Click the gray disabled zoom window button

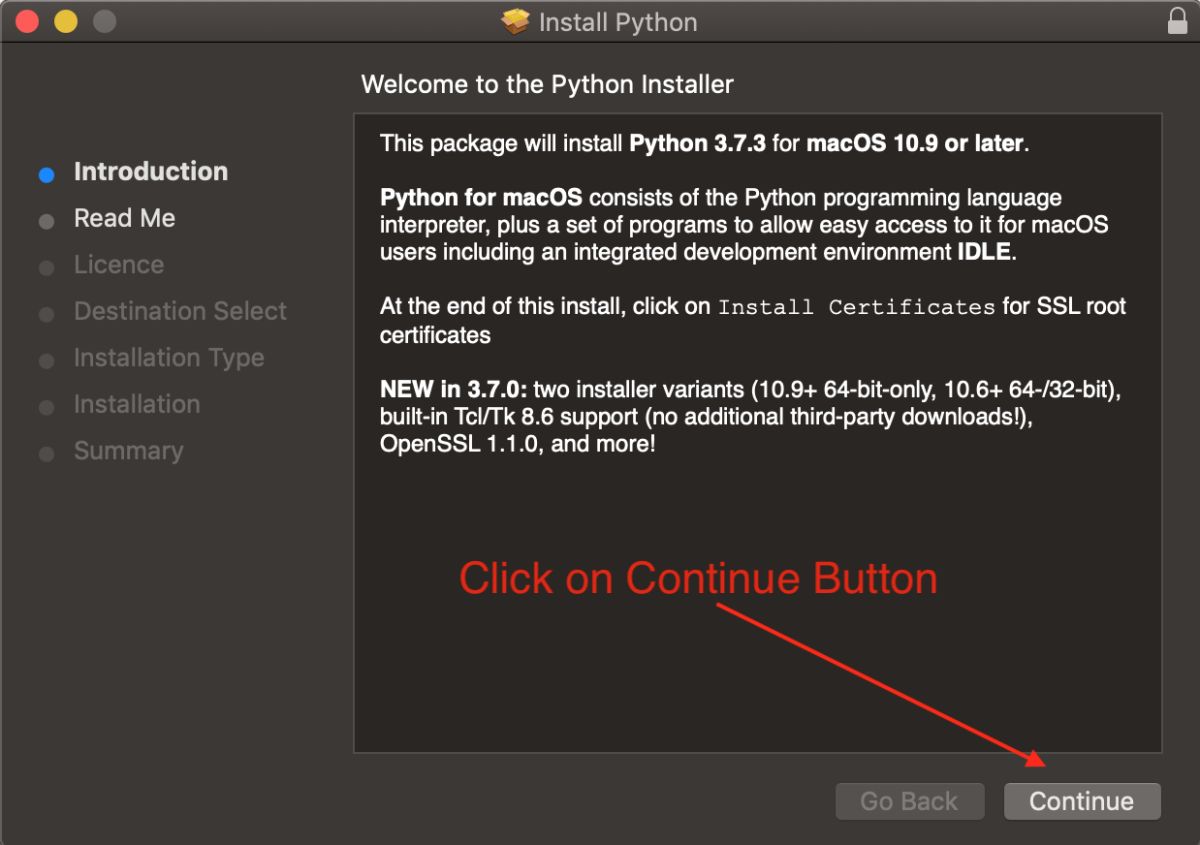[x=104, y=21]
